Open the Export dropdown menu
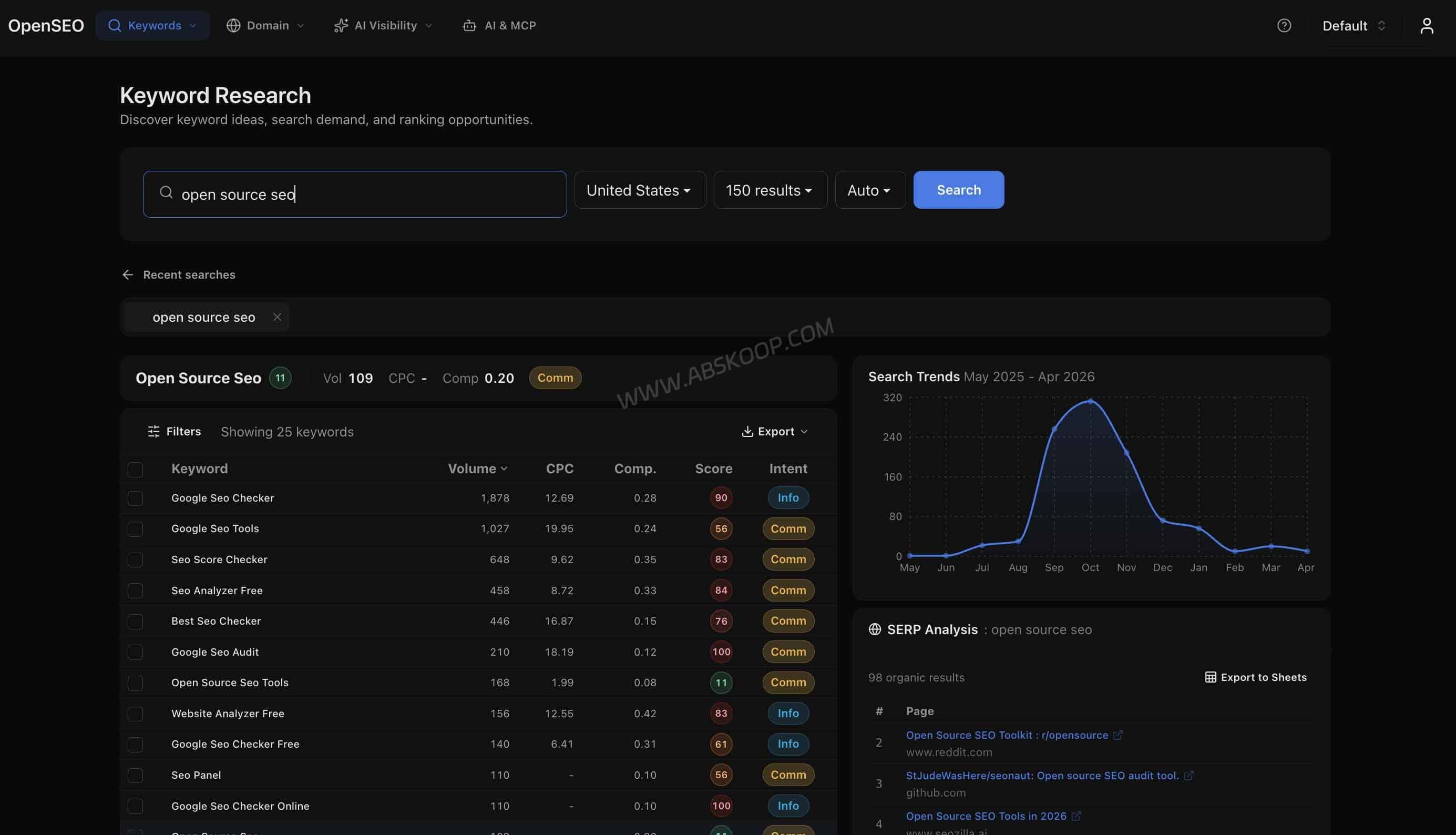 [x=774, y=431]
